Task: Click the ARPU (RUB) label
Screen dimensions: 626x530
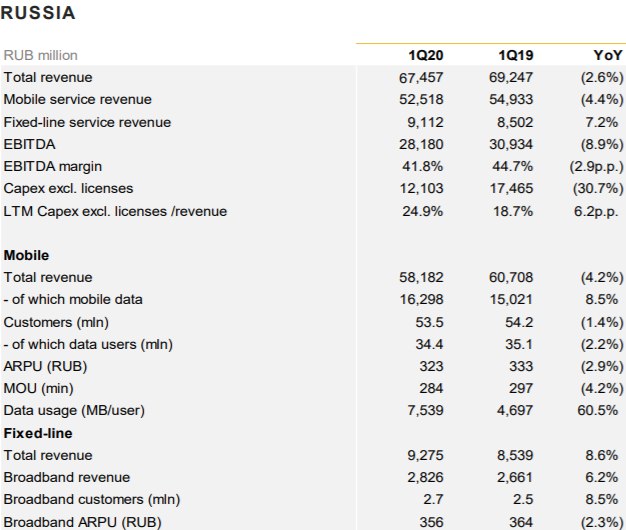Action: 45,366
